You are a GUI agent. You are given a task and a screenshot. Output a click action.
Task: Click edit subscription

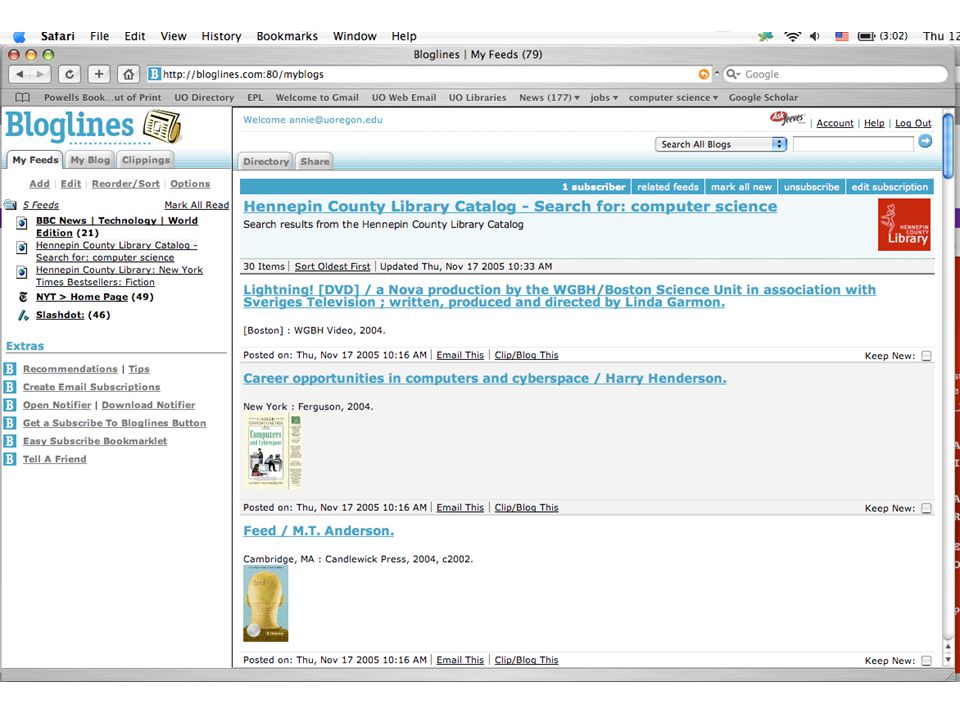tap(890, 187)
